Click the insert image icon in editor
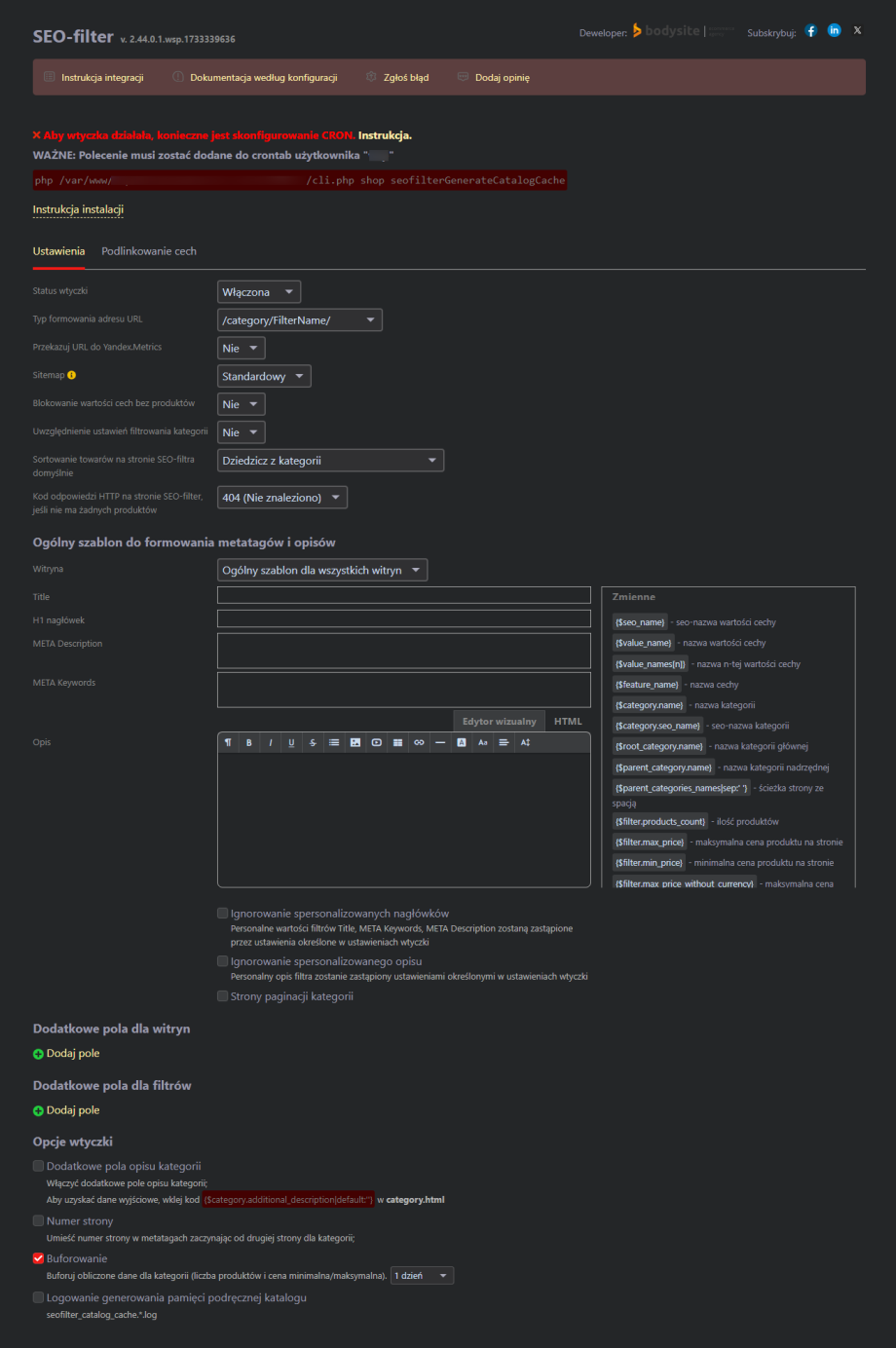Screen dimensions: 896x1348 [355, 743]
